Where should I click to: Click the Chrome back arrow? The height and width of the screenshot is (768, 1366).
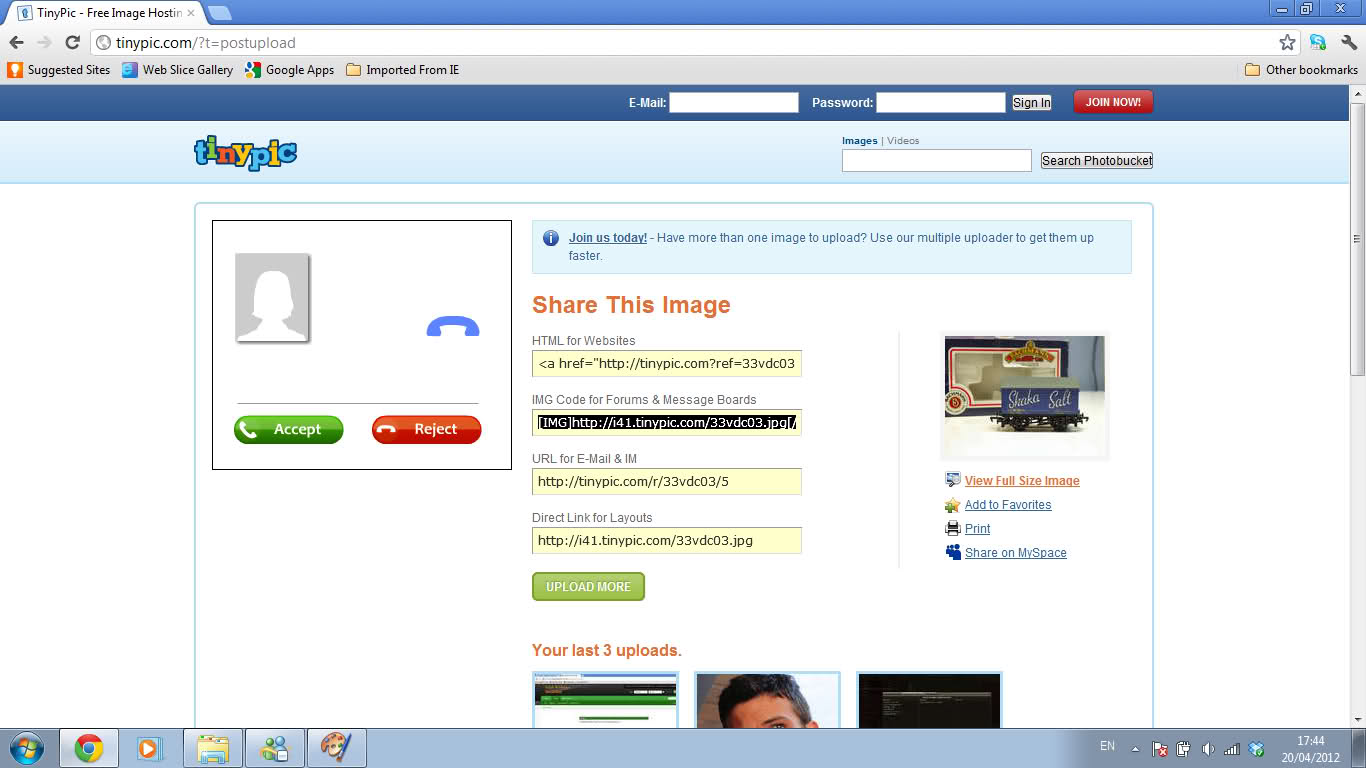point(16,42)
